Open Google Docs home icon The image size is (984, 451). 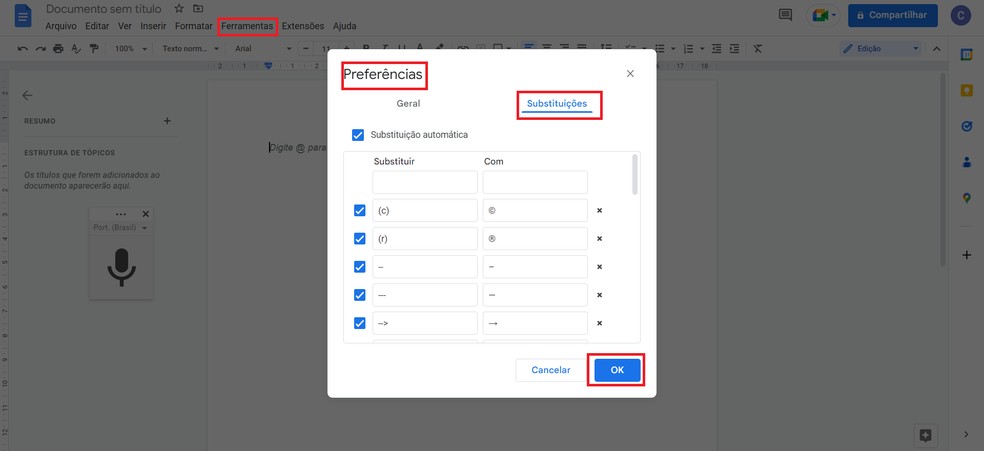pyautogui.click(x=23, y=16)
